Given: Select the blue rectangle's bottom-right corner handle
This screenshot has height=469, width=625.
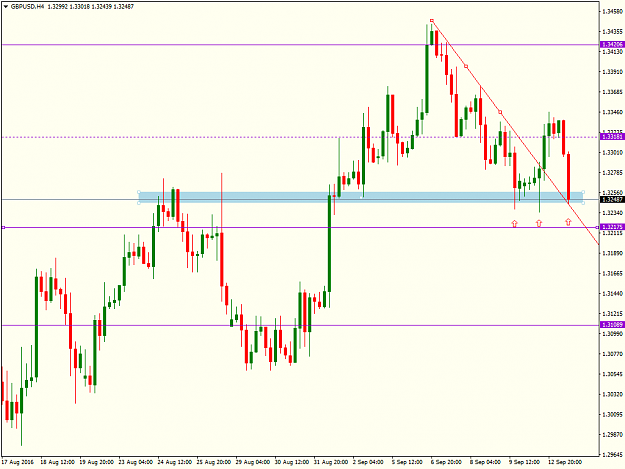Looking at the screenshot, I should [583, 203].
